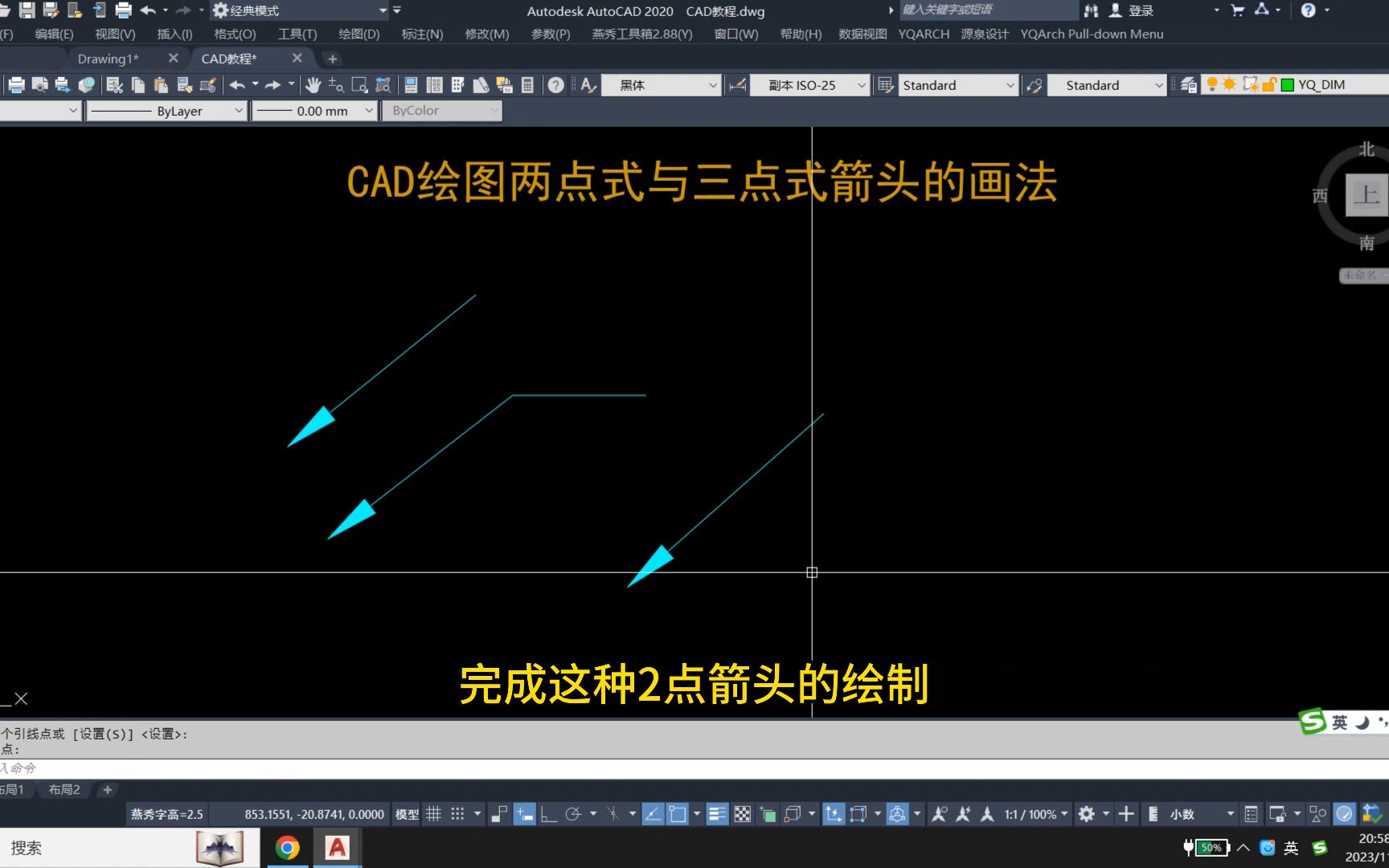Activate the Zoom Realtime tool
Viewport: 1389px width, 868px height.
click(x=336, y=85)
